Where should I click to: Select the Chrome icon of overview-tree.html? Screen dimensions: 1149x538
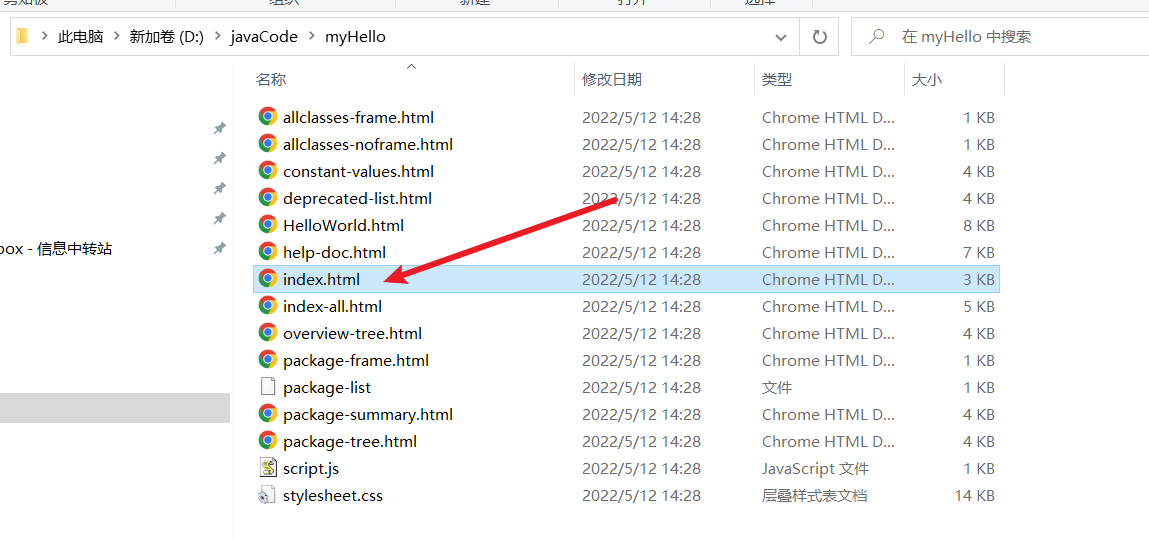[x=267, y=333]
